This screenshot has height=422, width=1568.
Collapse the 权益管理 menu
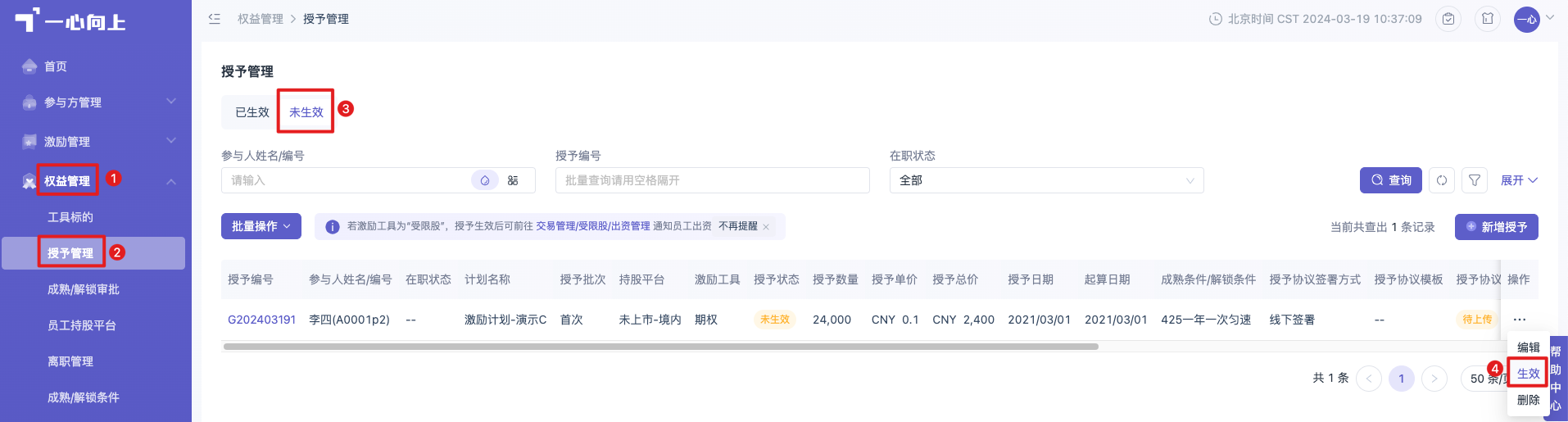[x=96, y=181]
